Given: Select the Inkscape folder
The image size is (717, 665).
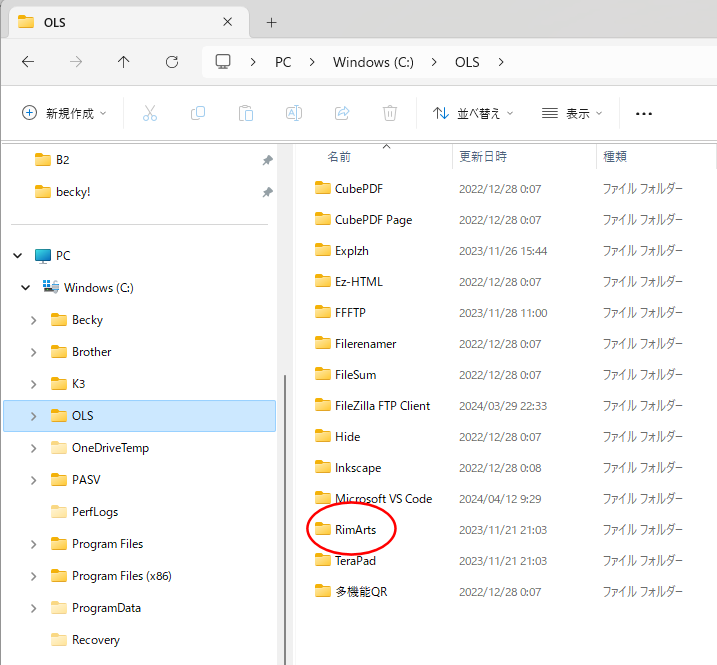Looking at the screenshot, I should 348,468.
